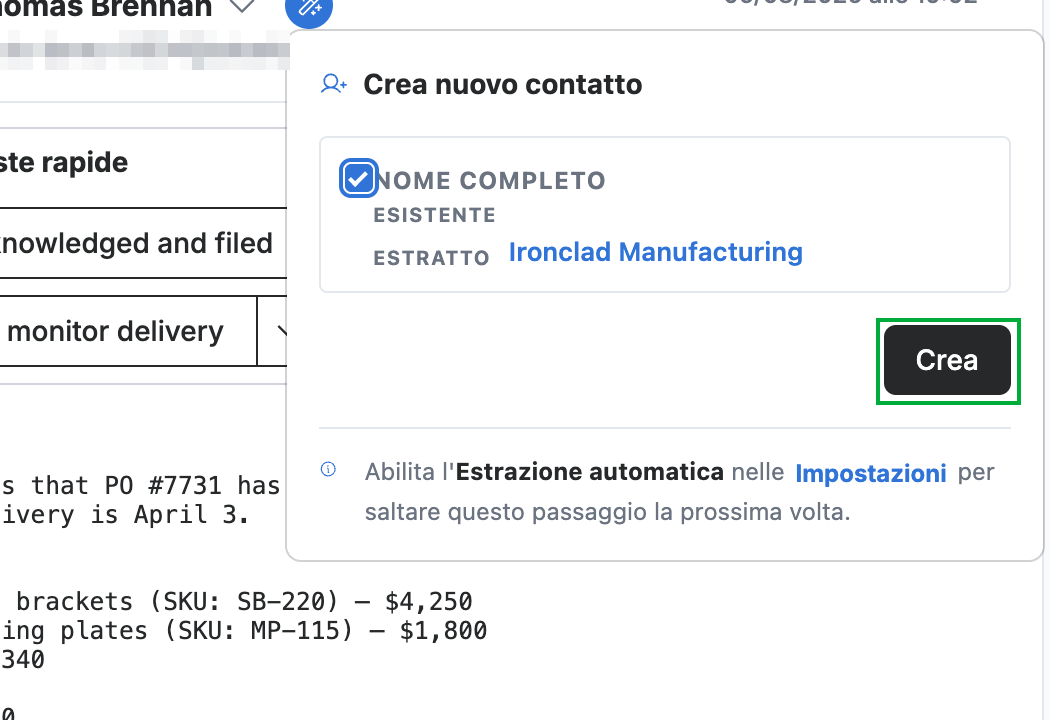Click the Ironclad Manufacturing extracted value

(656, 253)
